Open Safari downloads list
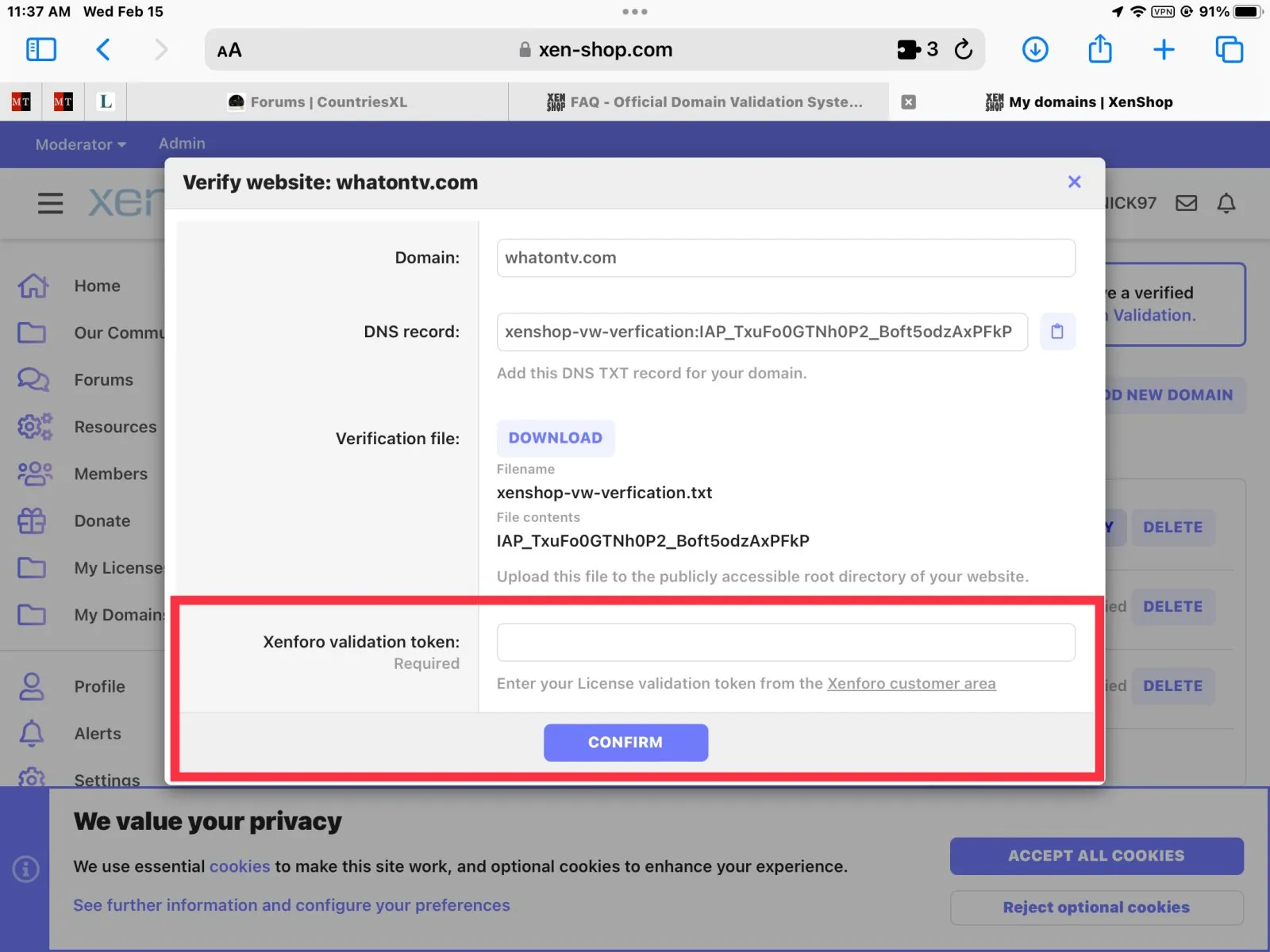This screenshot has width=1270, height=952. tap(1035, 50)
